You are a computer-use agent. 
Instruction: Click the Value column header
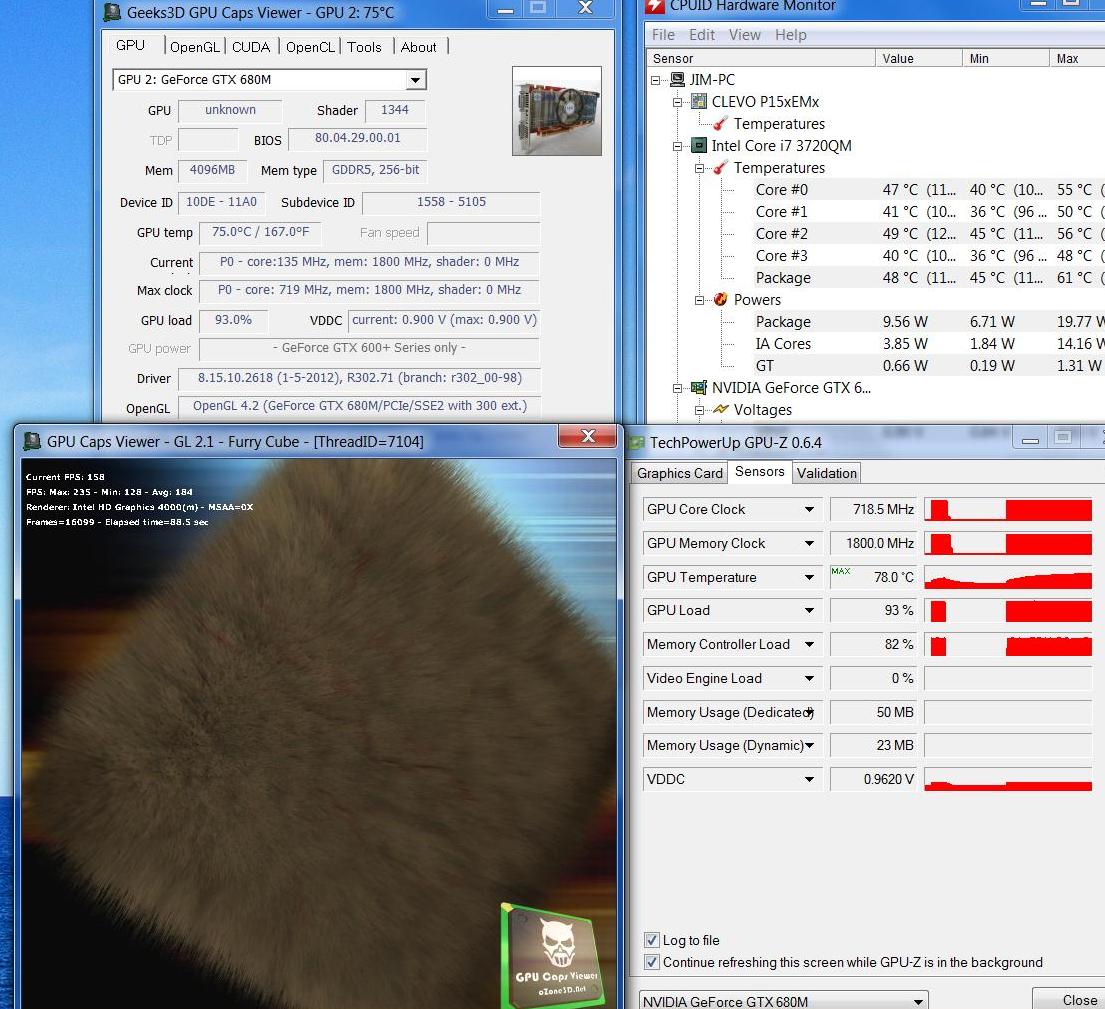918,58
